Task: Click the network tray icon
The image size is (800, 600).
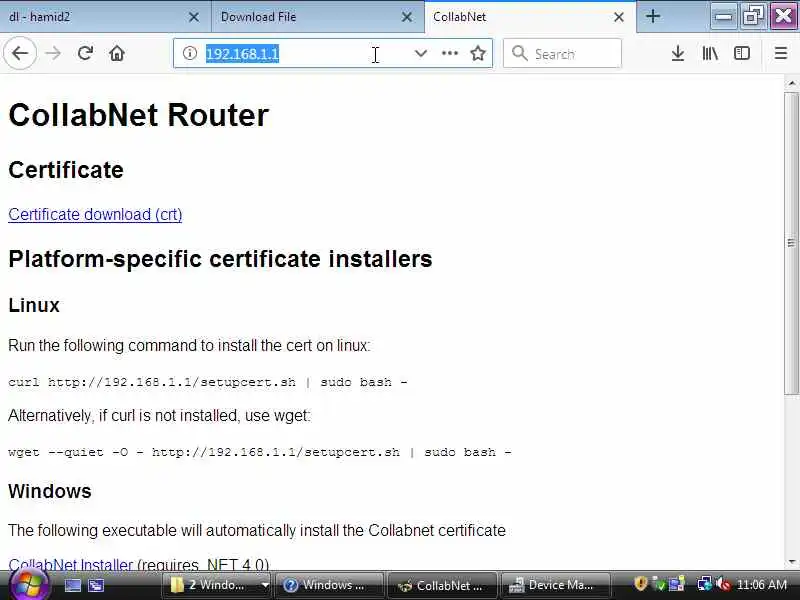Action: (705, 584)
